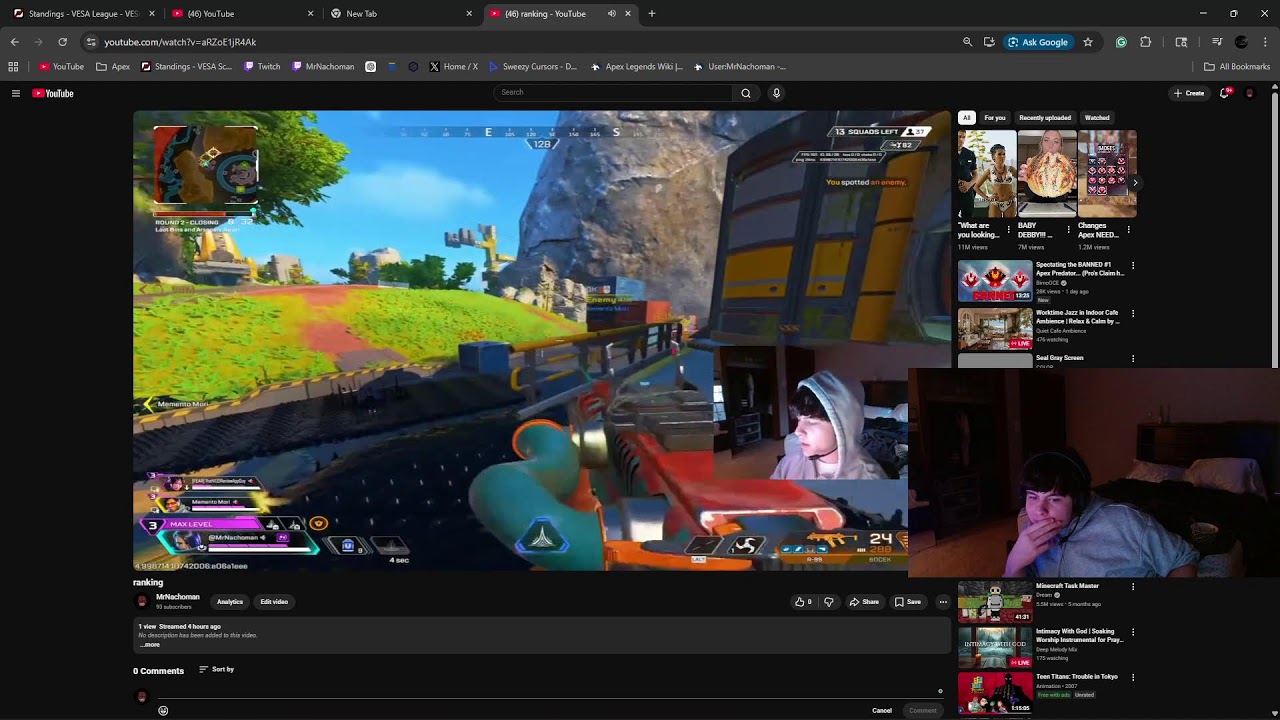The image size is (1280, 720).
Task: Bookmark this page with the star icon
Action: click(1088, 42)
